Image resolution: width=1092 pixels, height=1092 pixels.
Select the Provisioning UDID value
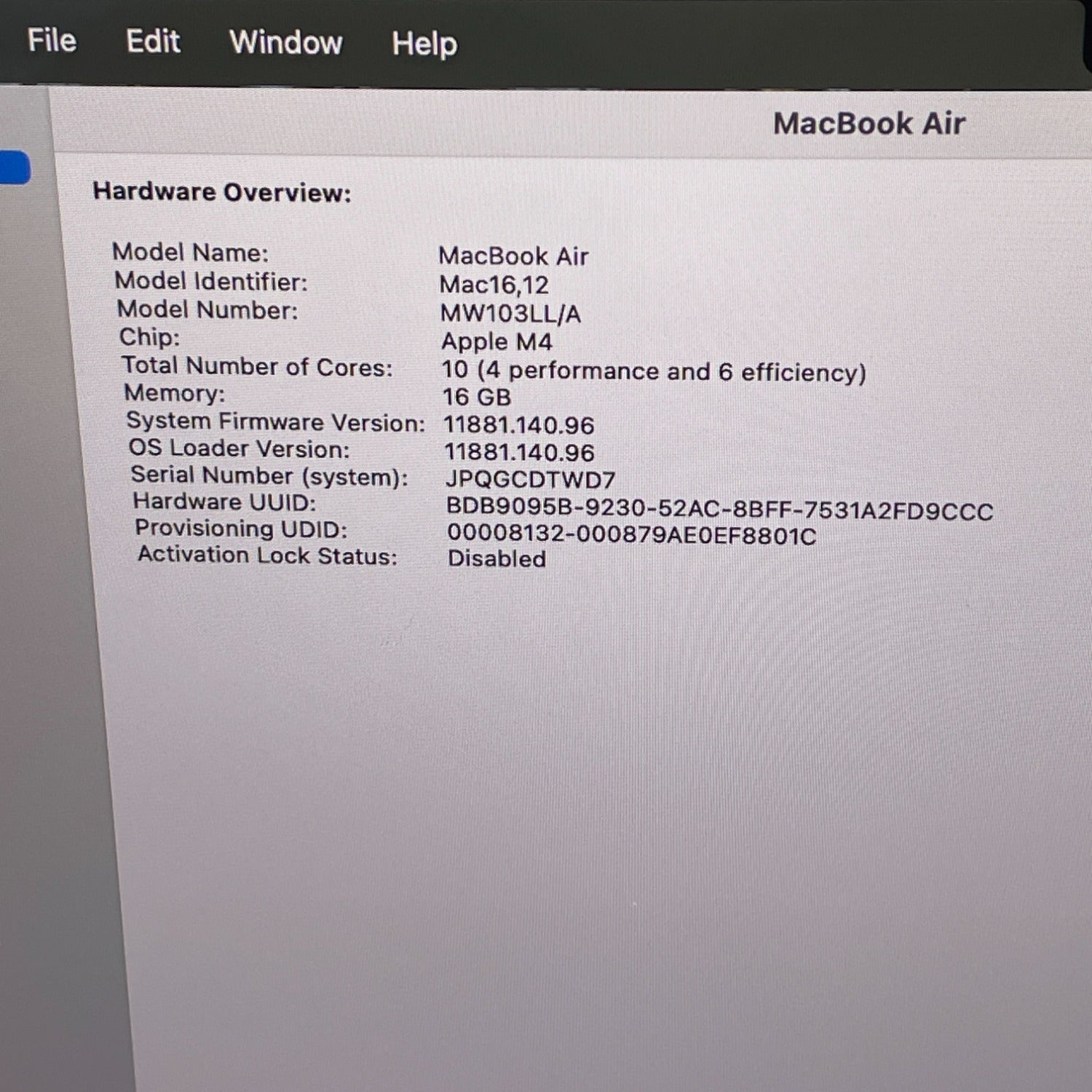coord(631,535)
